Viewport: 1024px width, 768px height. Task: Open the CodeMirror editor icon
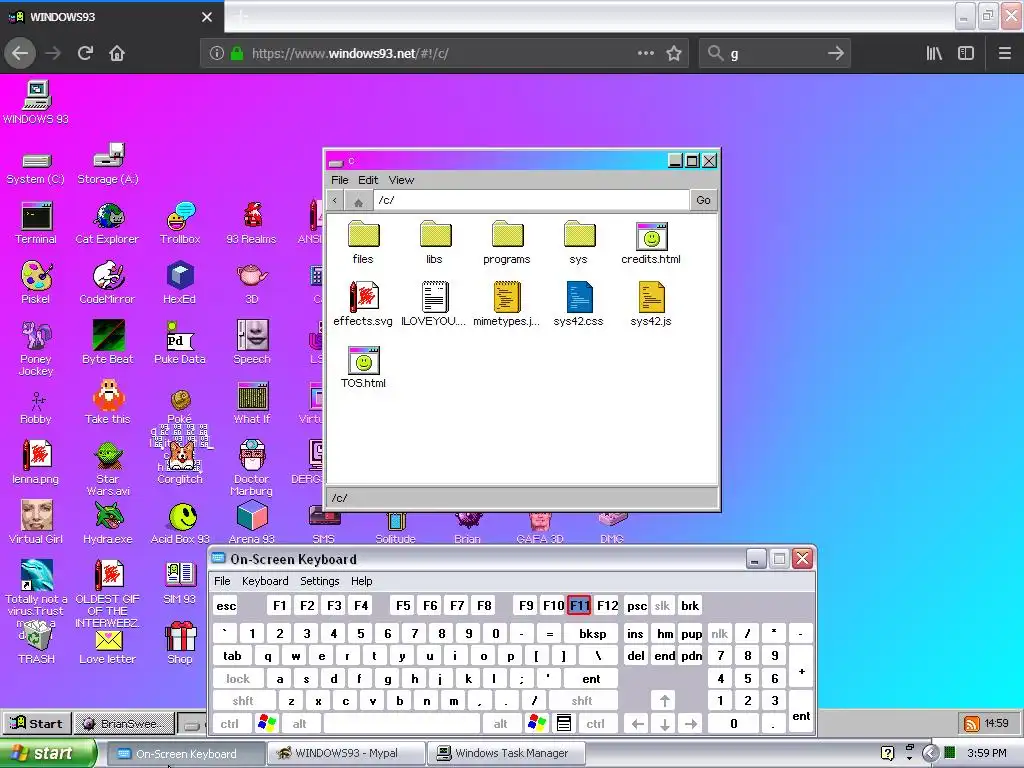pyautogui.click(x=107, y=283)
